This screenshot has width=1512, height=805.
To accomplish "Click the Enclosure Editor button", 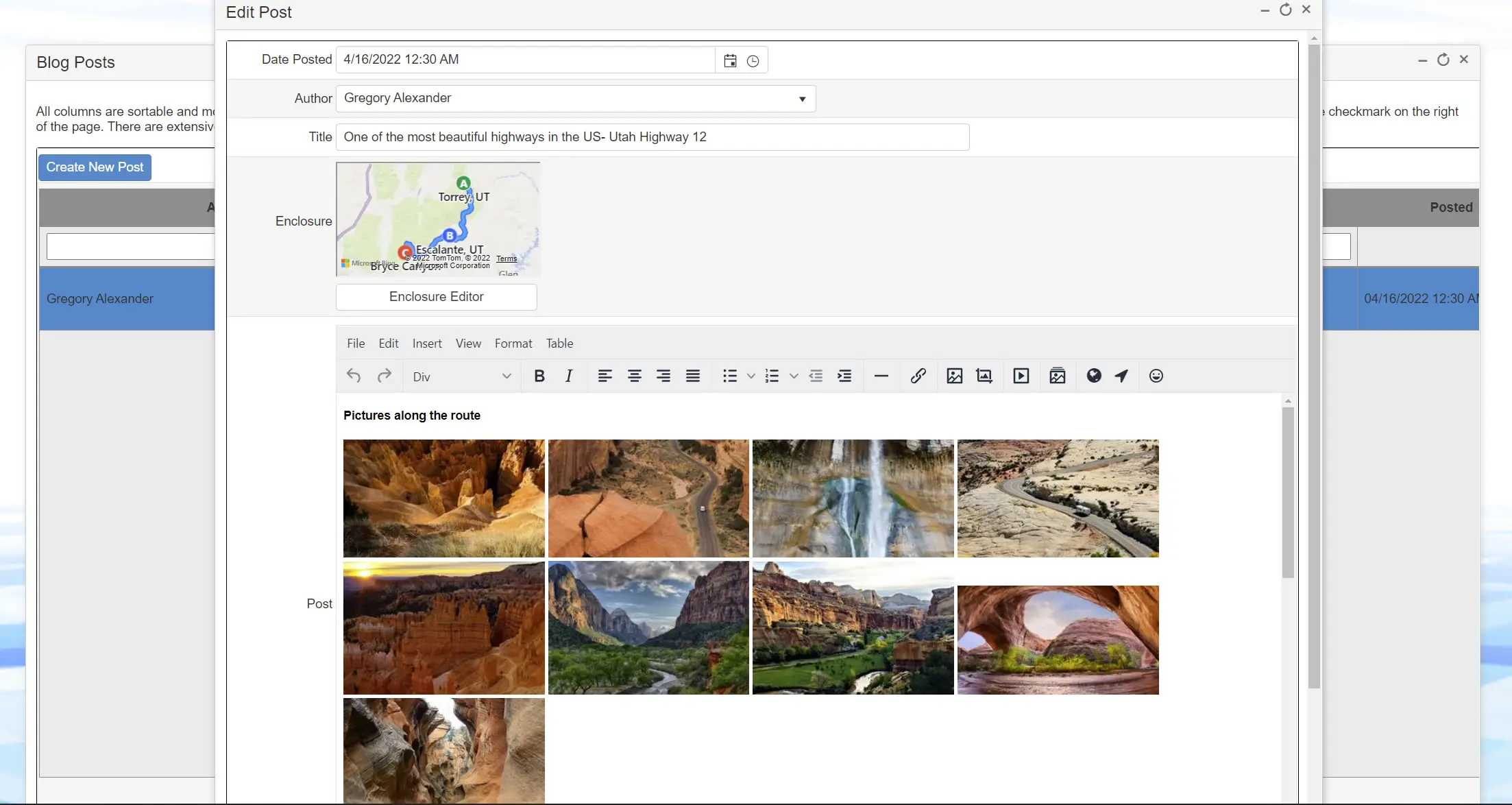I will [437, 297].
